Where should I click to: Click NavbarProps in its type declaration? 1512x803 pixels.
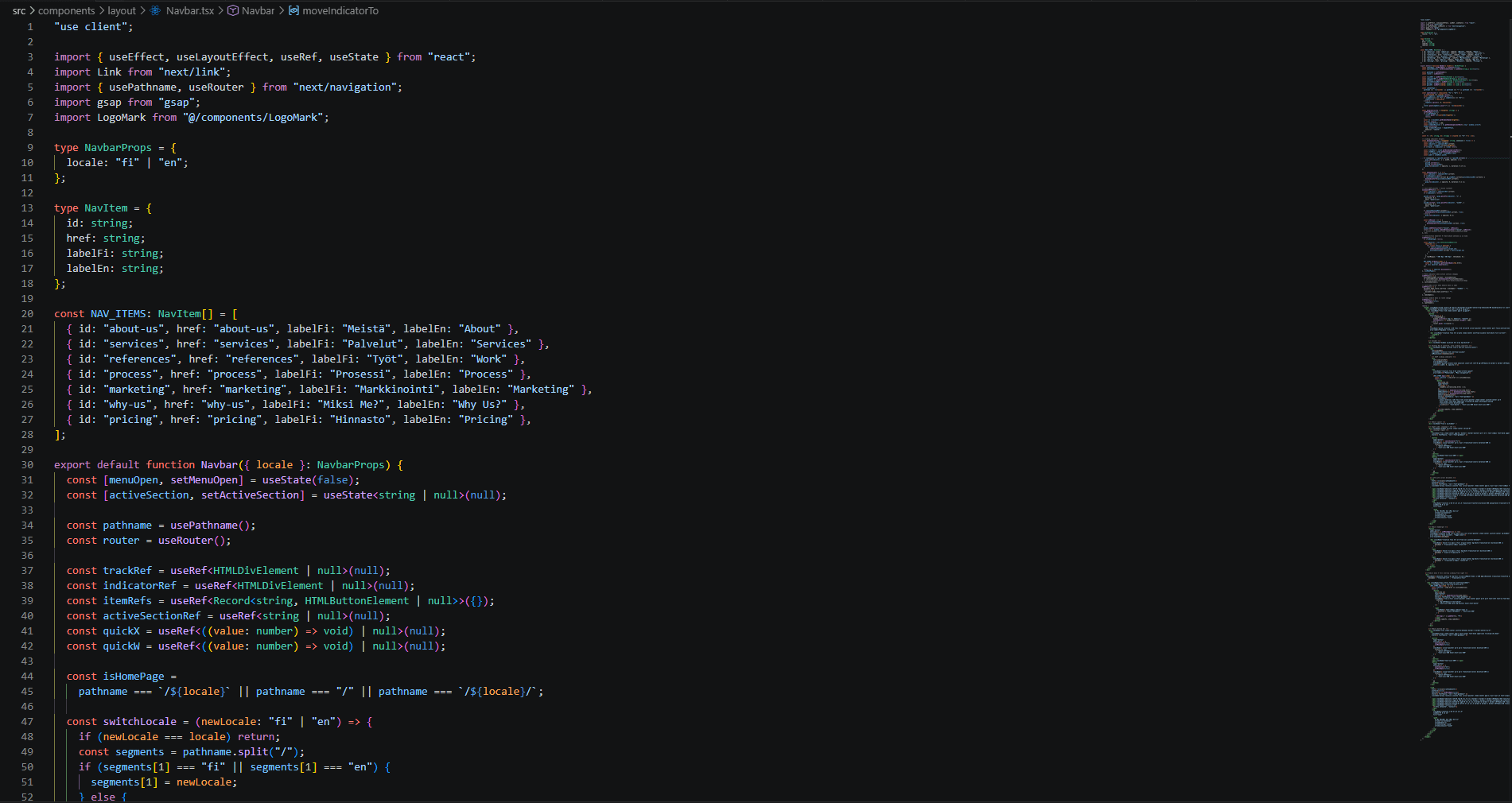[118, 148]
